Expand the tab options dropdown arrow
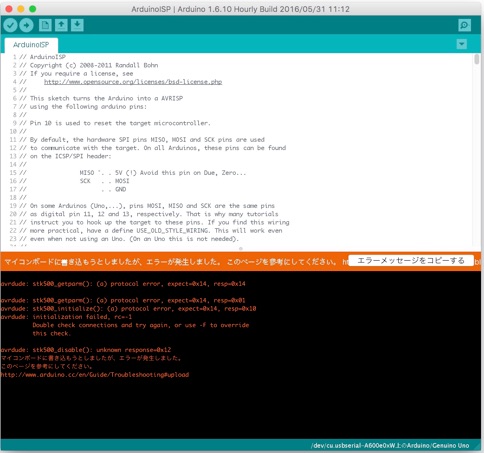Image resolution: width=484 pixels, height=453 pixels. coord(462,44)
